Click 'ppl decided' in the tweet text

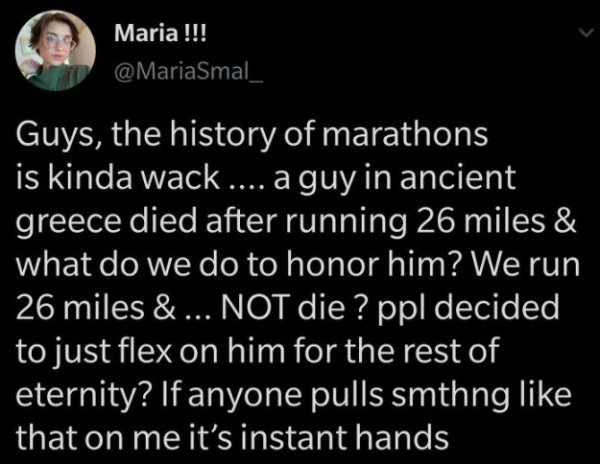pyautogui.click(x=468, y=309)
